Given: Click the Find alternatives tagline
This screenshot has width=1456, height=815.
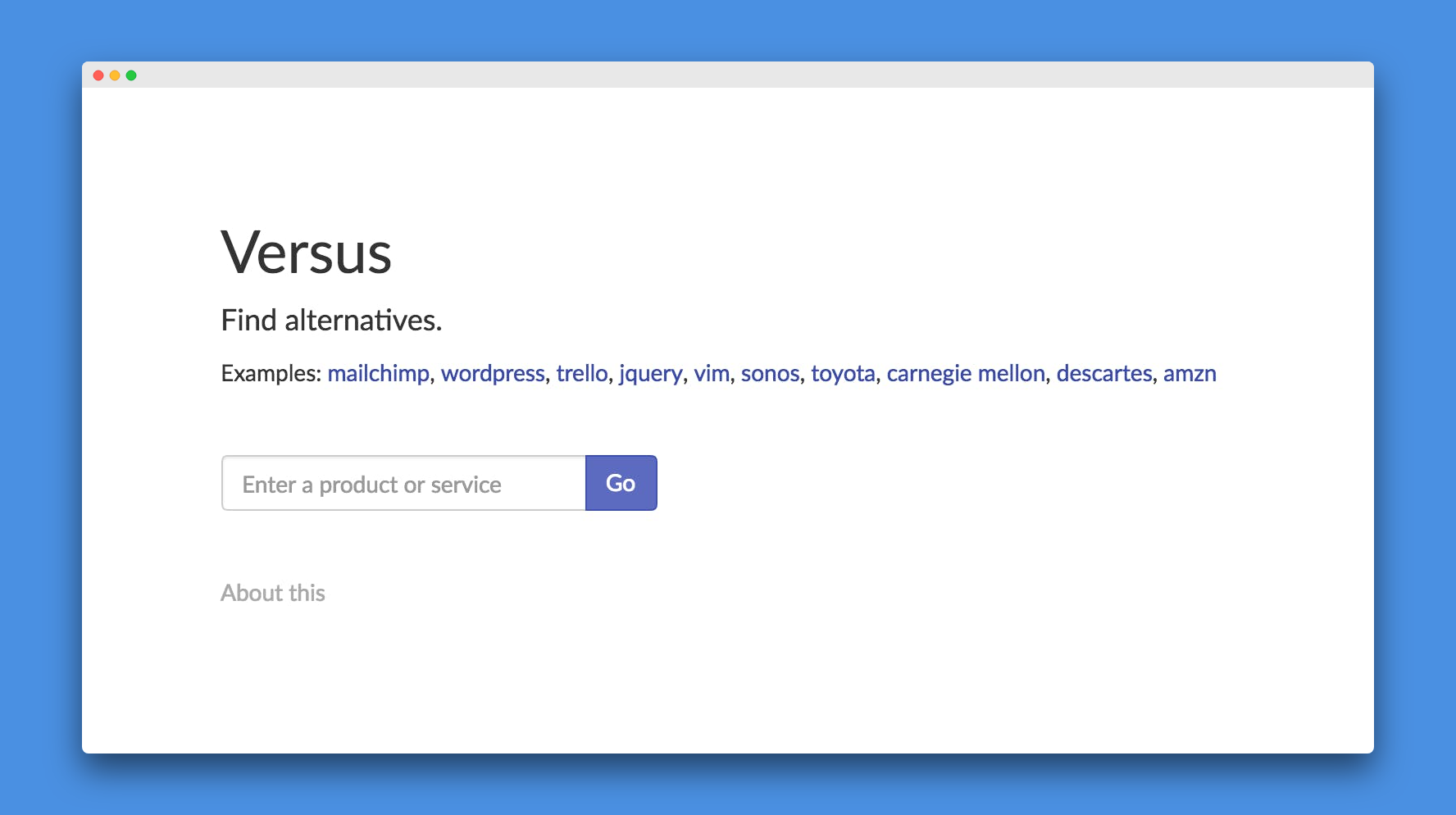Looking at the screenshot, I should pyautogui.click(x=330, y=321).
